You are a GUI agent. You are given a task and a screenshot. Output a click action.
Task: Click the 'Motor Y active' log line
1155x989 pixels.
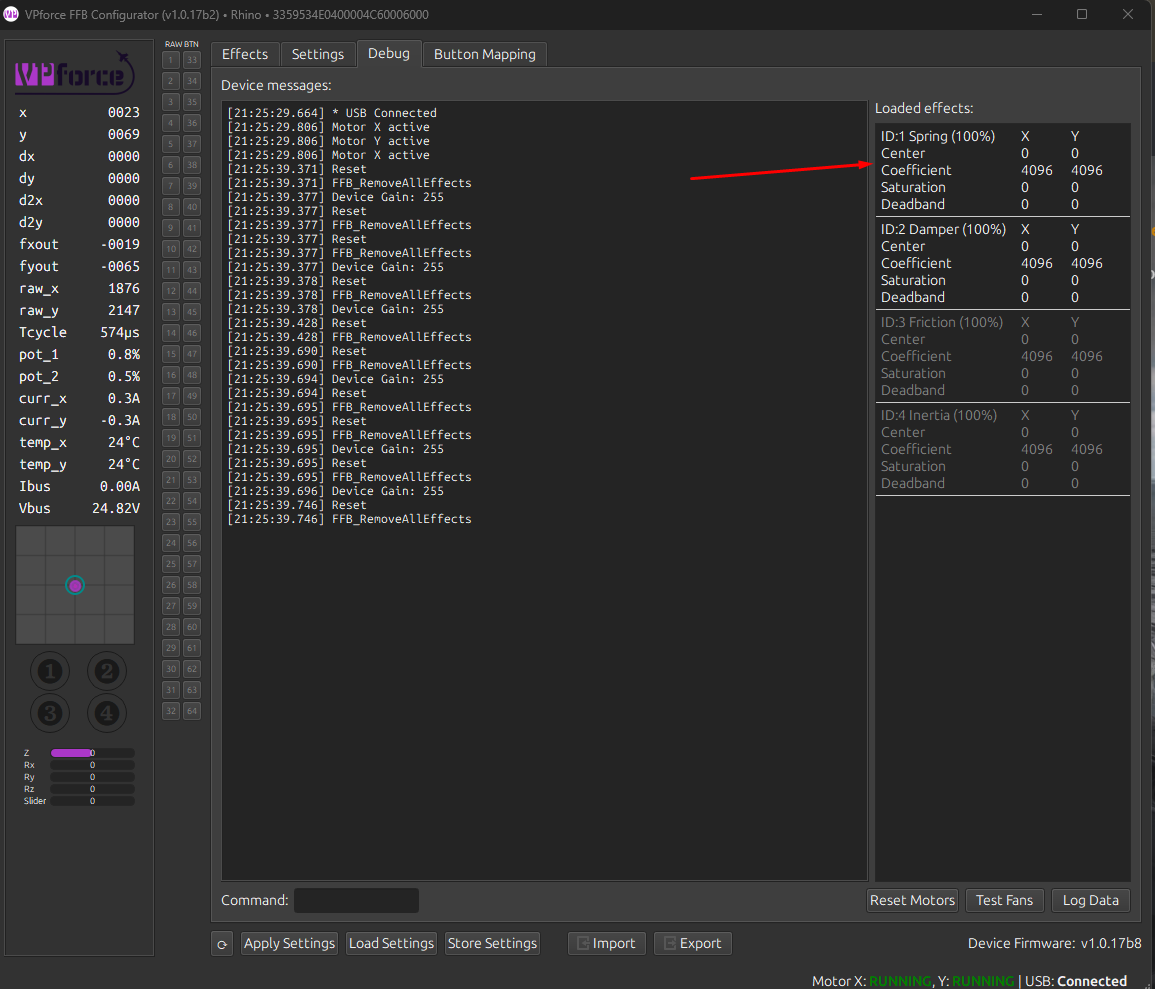coord(329,141)
